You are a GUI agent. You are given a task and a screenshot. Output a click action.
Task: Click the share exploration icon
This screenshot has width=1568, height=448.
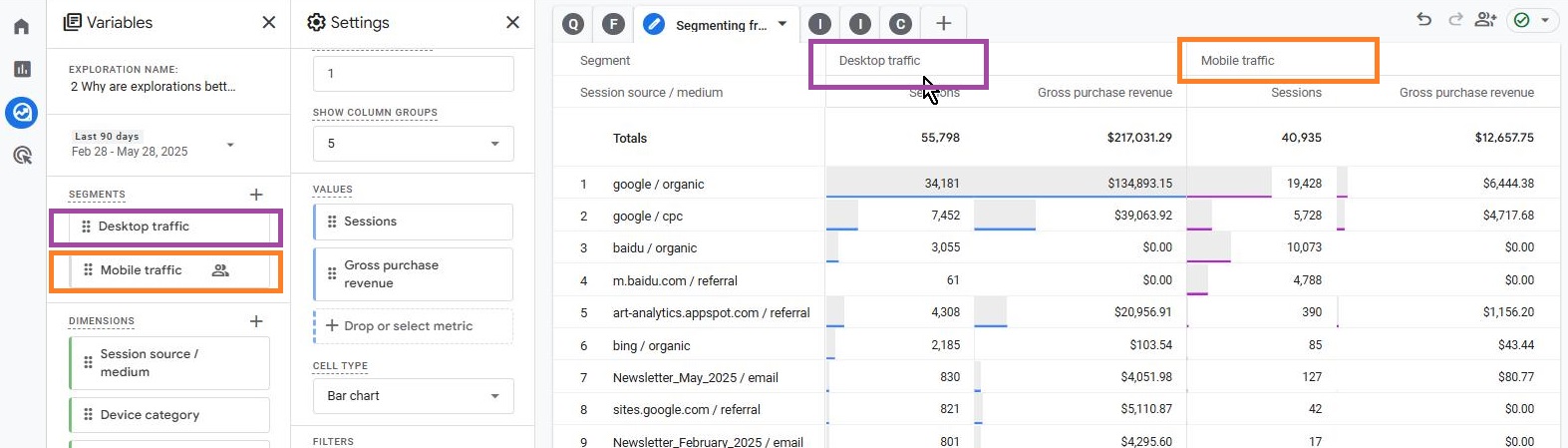(1485, 20)
